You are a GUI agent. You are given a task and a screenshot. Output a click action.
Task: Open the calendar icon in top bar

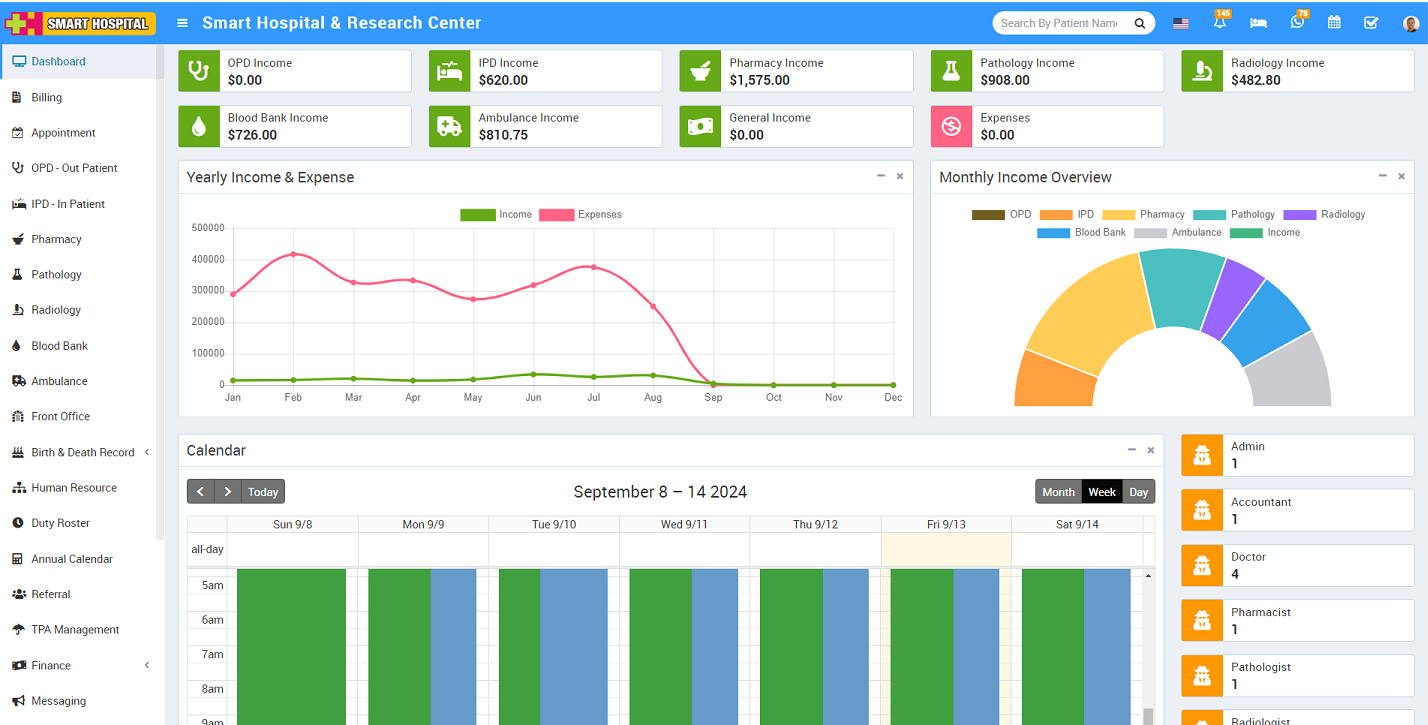pos(1334,23)
